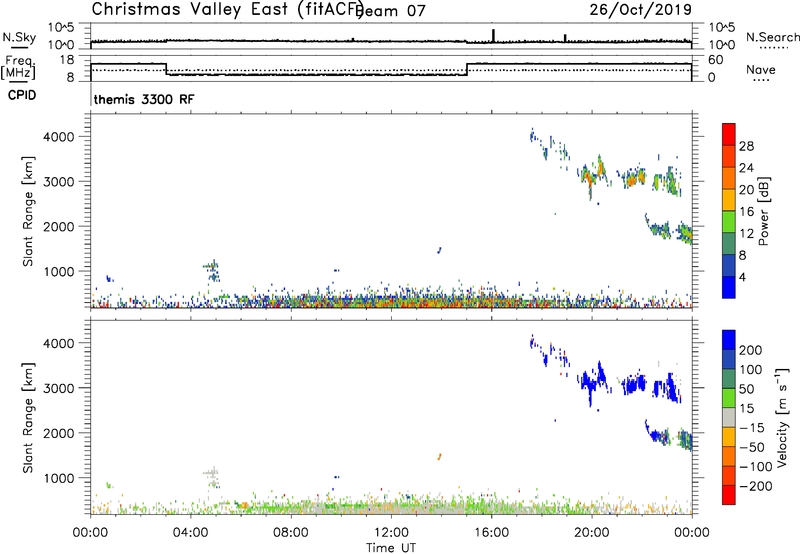Click the '16:00' time tick label

tap(491, 533)
